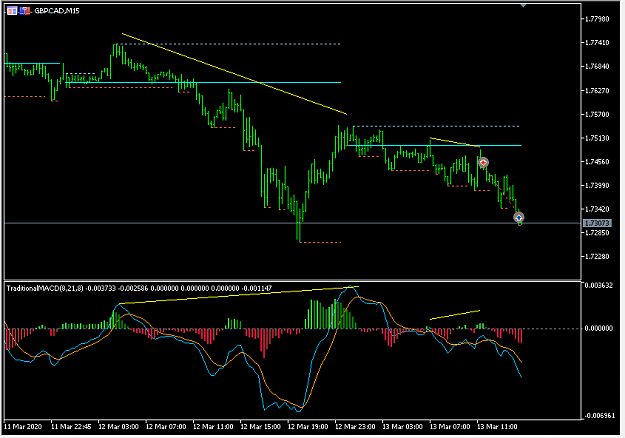Click the 13 Mar 03:00 time label
Screen dimensions: 625x438
click(x=403, y=426)
